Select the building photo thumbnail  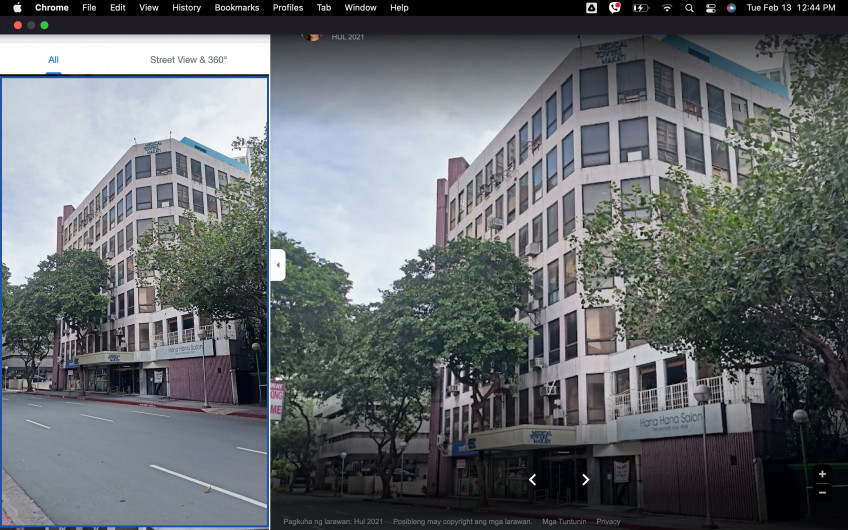coord(134,301)
